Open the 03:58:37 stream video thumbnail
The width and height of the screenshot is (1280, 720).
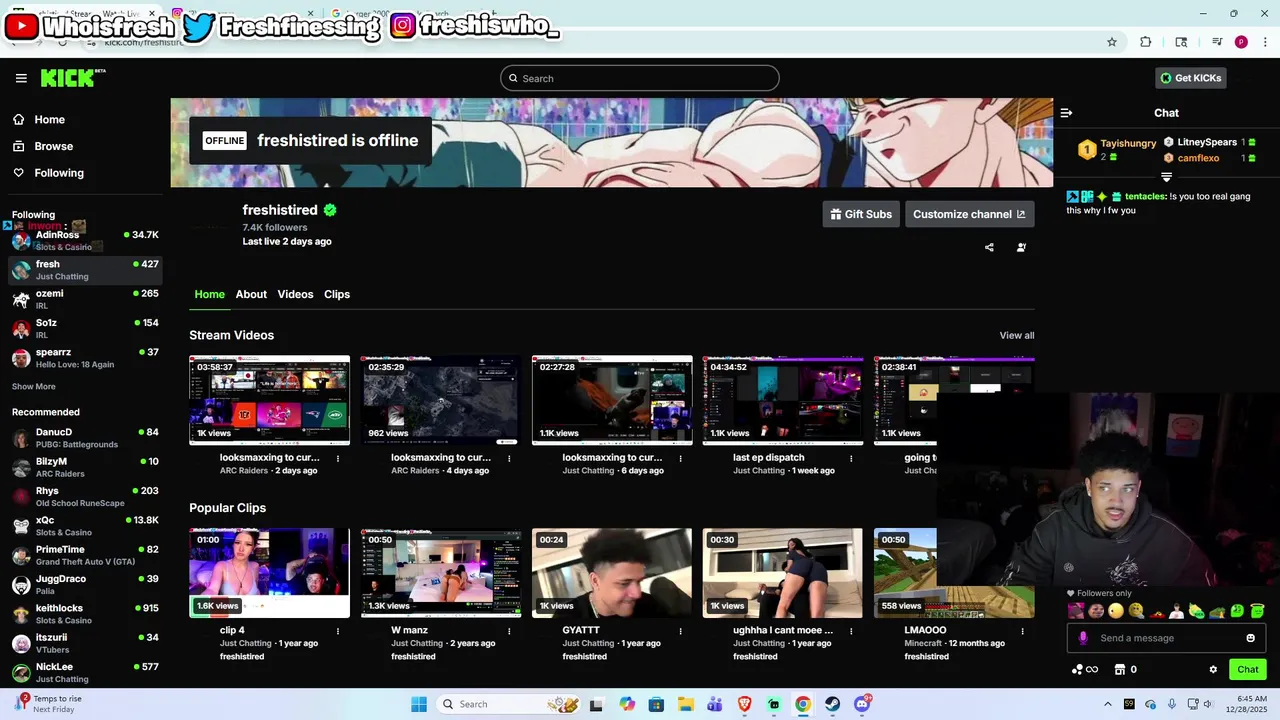tap(270, 400)
